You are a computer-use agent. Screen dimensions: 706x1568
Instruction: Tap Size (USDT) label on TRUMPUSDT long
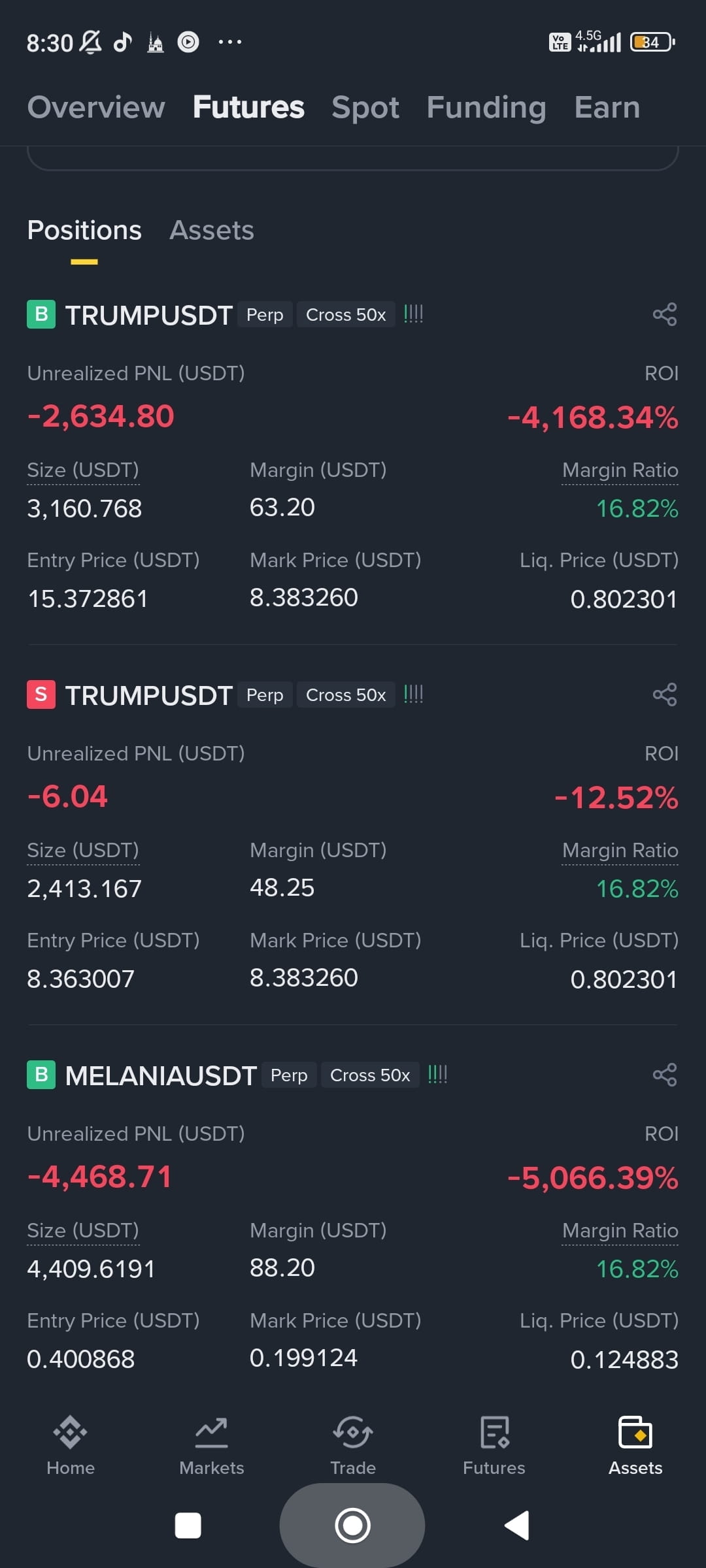click(x=83, y=470)
